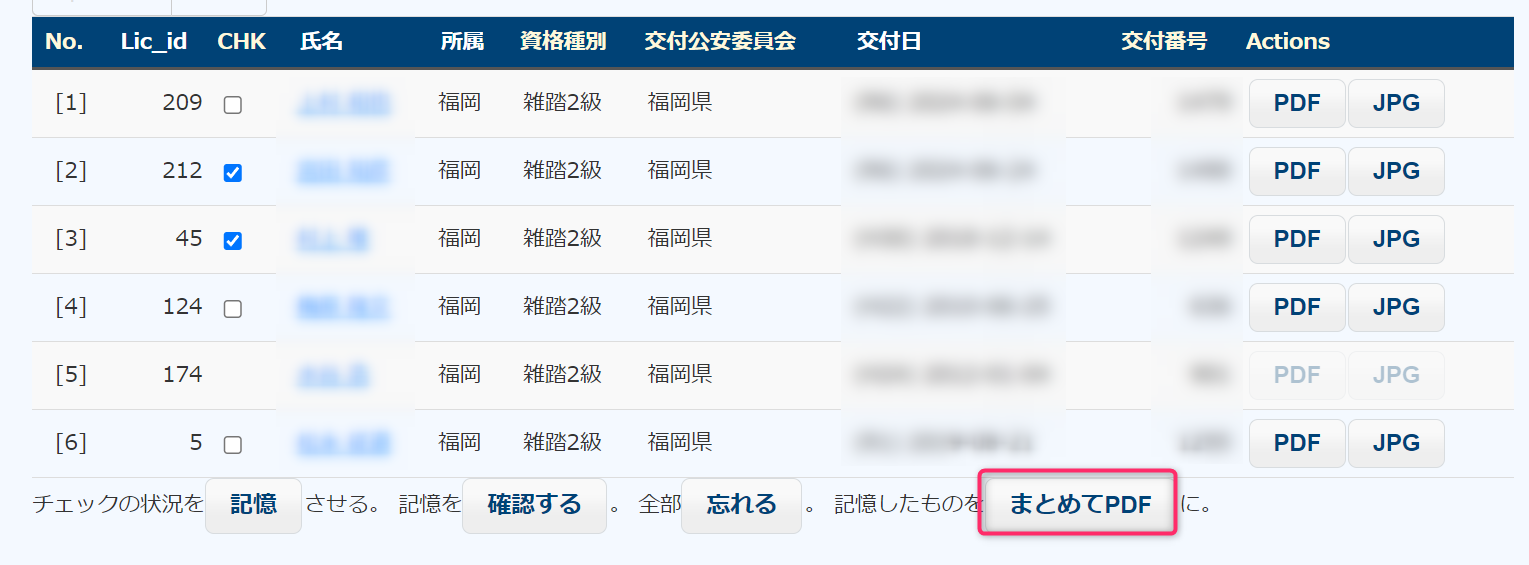The height and width of the screenshot is (565, 1529).
Task: Open the blurred name link in row [1]
Action: pos(343,103)
